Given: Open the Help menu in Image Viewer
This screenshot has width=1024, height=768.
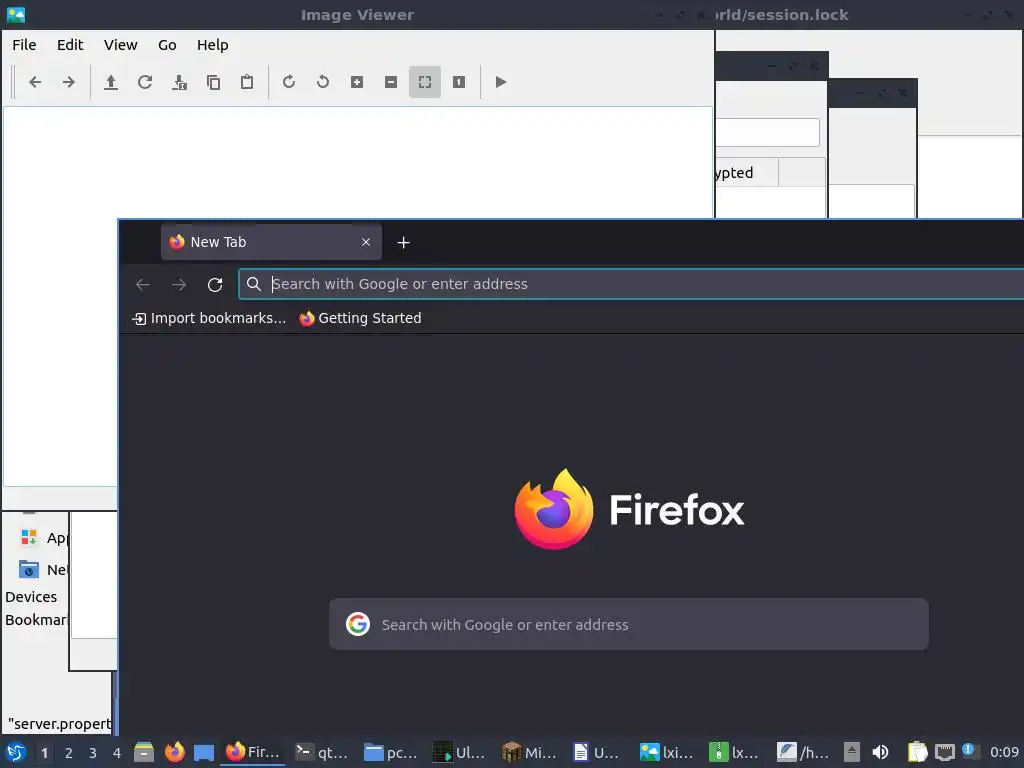Looking at the screenshot, I should click(212, 45).
